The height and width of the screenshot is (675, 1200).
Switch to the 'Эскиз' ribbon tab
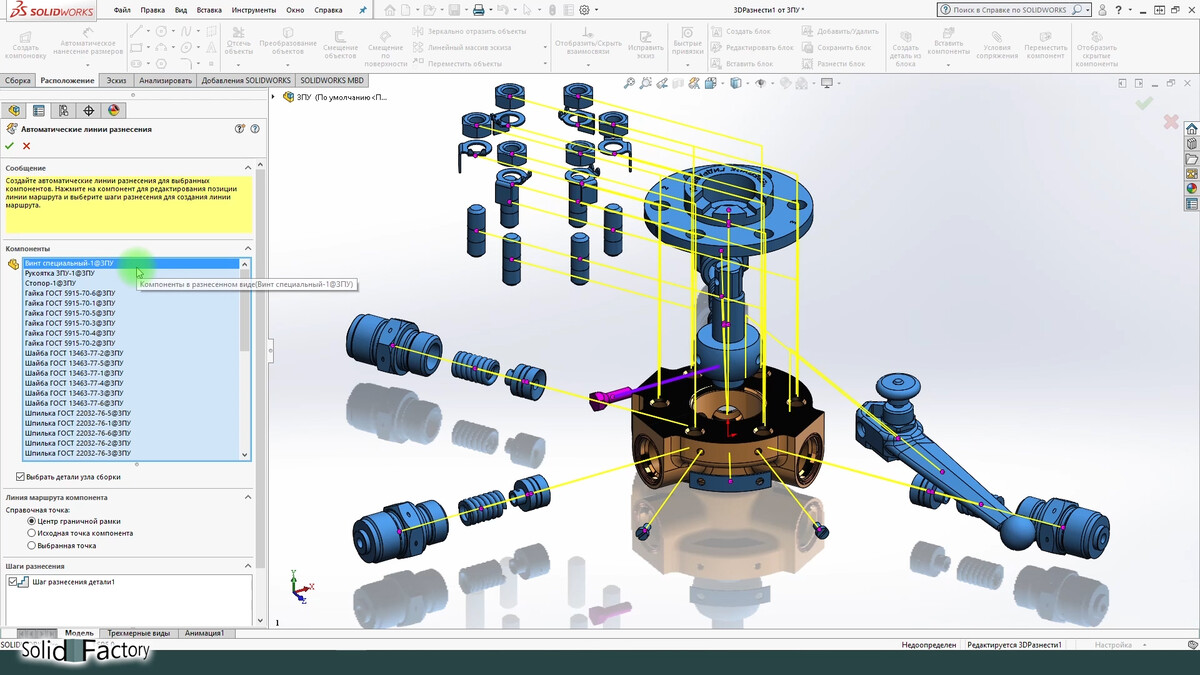[117, 80]
